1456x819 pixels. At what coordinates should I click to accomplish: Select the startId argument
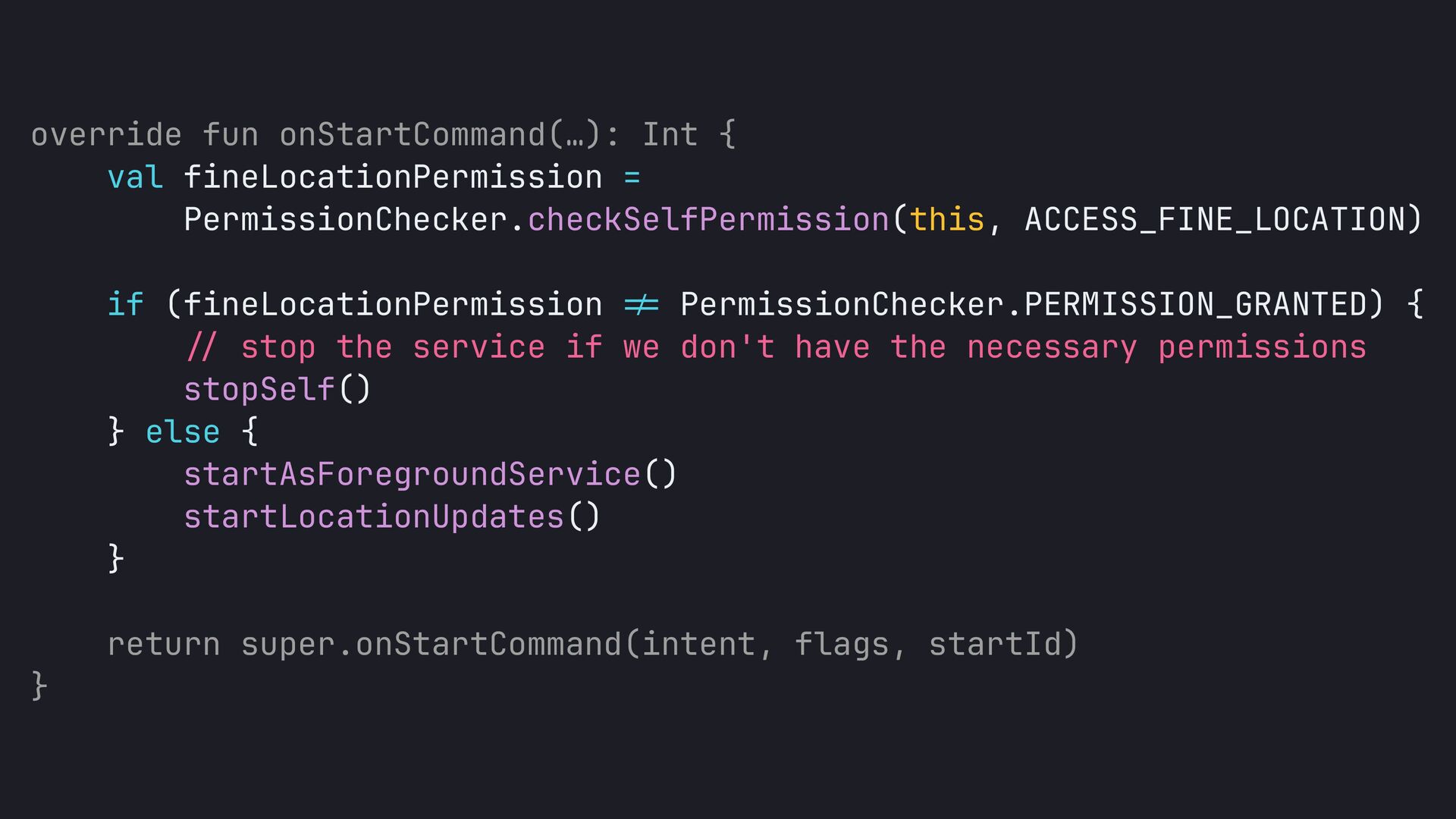pos(993,645)
